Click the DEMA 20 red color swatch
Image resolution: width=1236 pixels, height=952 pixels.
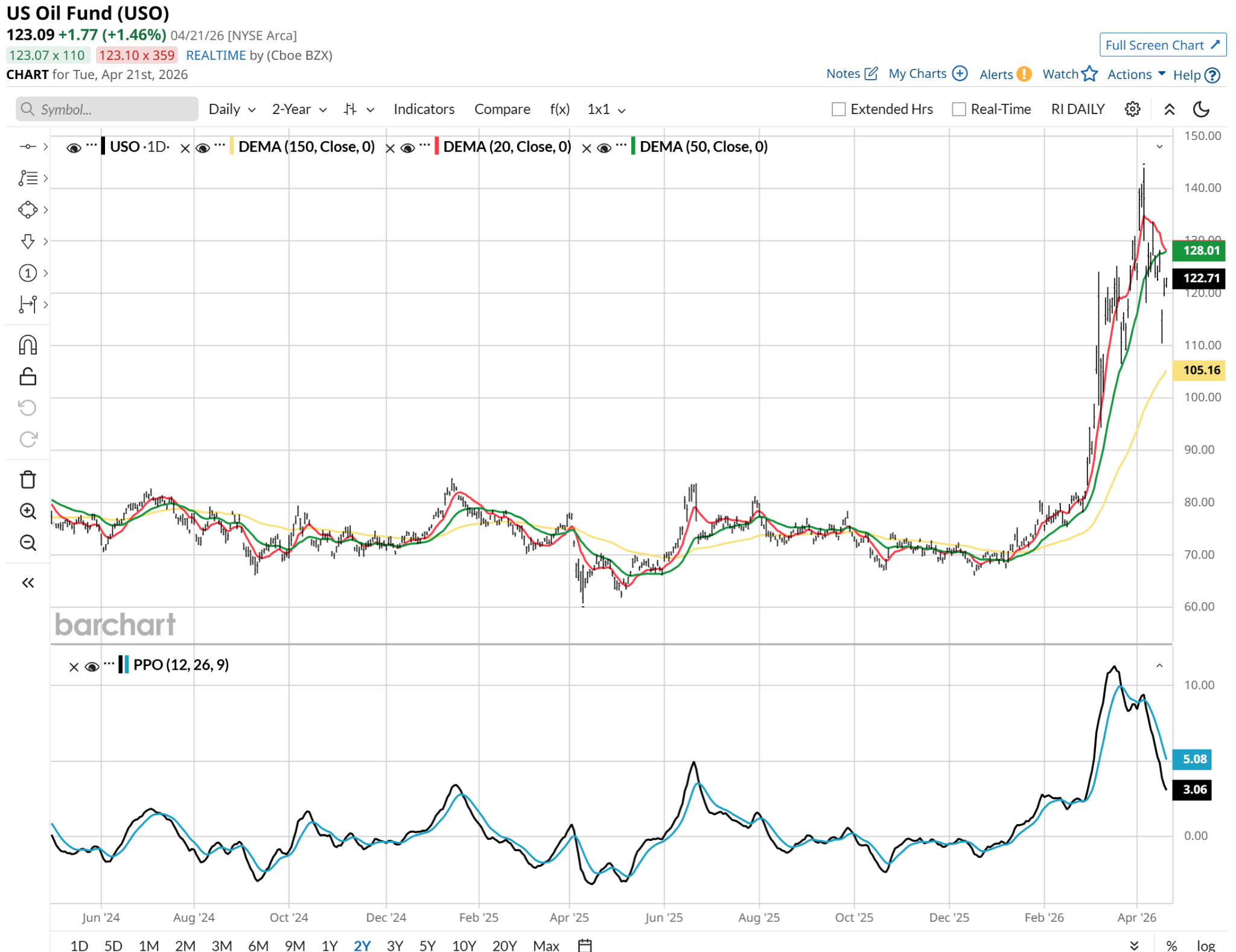click(x=436, y=147)
